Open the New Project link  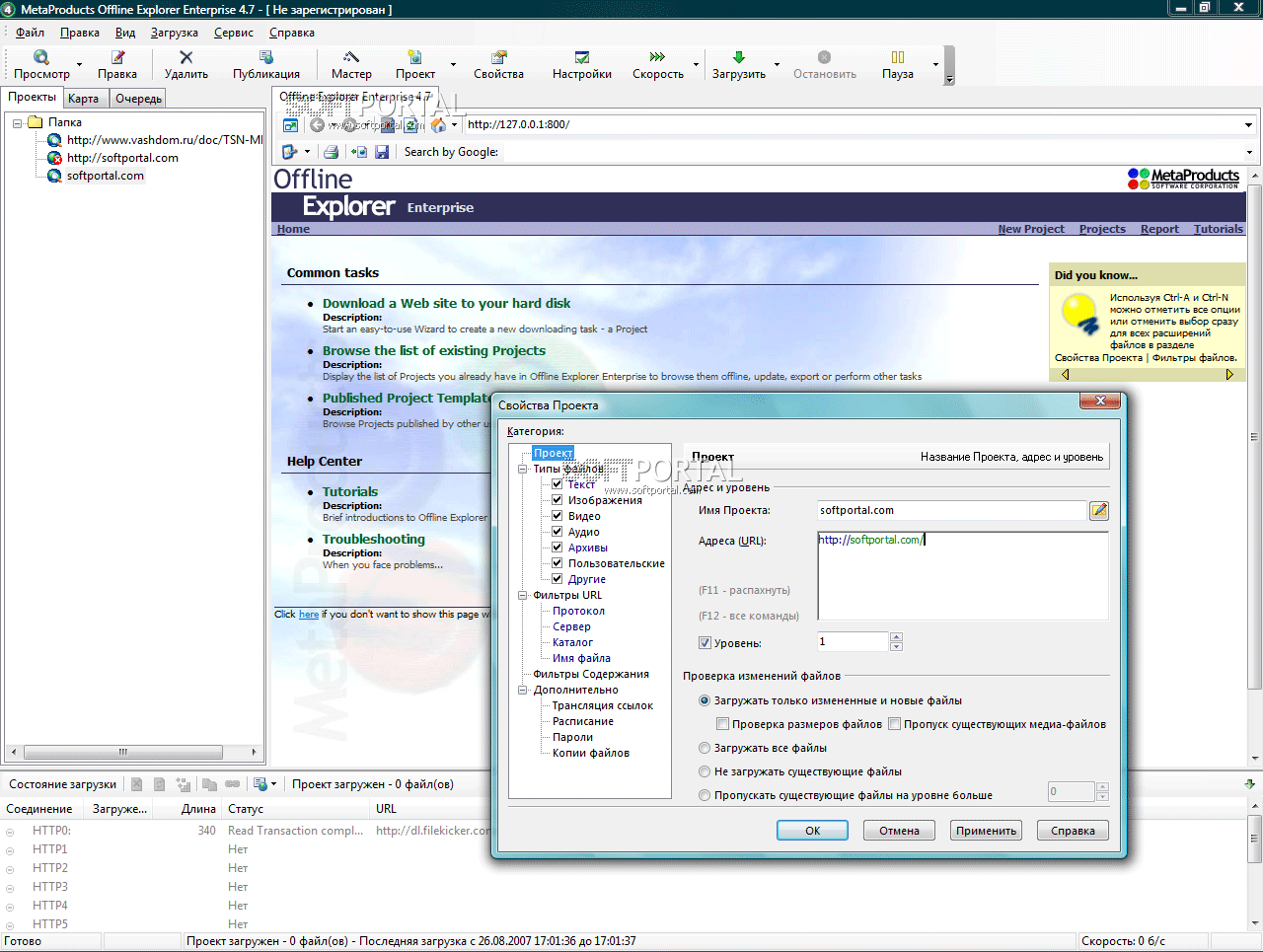(x=1031, y=229)
